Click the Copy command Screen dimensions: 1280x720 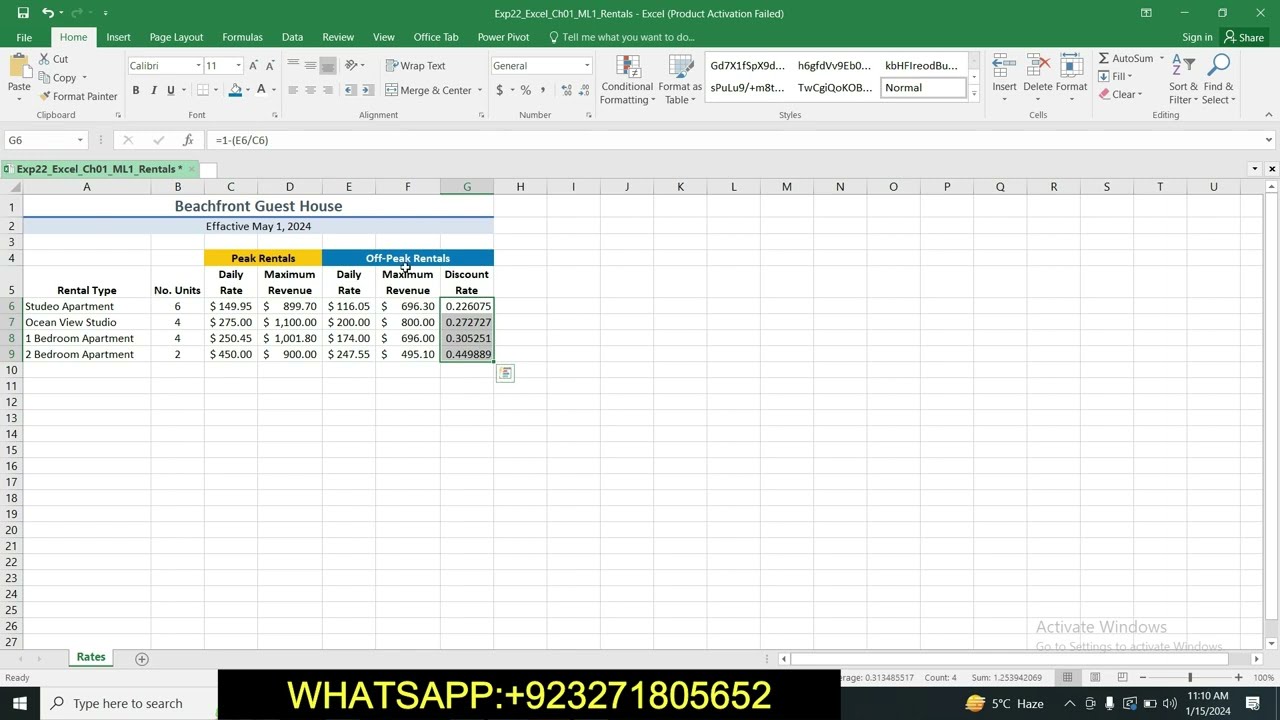[58, 77]
